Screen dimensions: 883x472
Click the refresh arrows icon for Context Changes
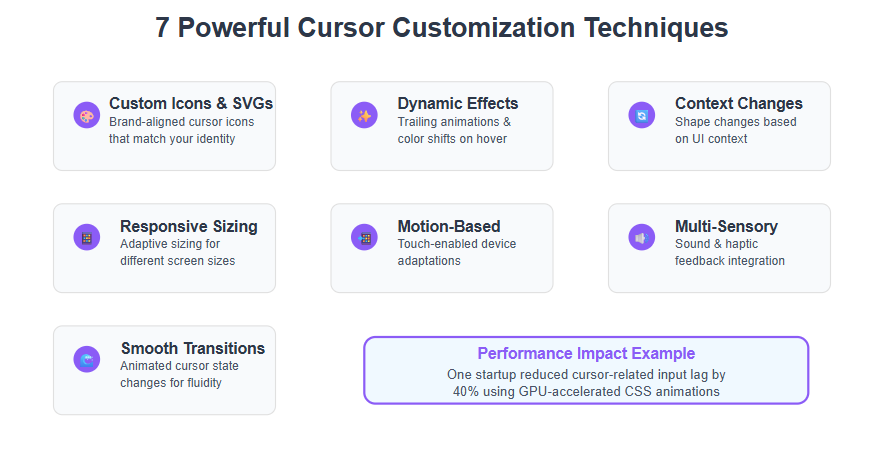click(x=642, y=115)
